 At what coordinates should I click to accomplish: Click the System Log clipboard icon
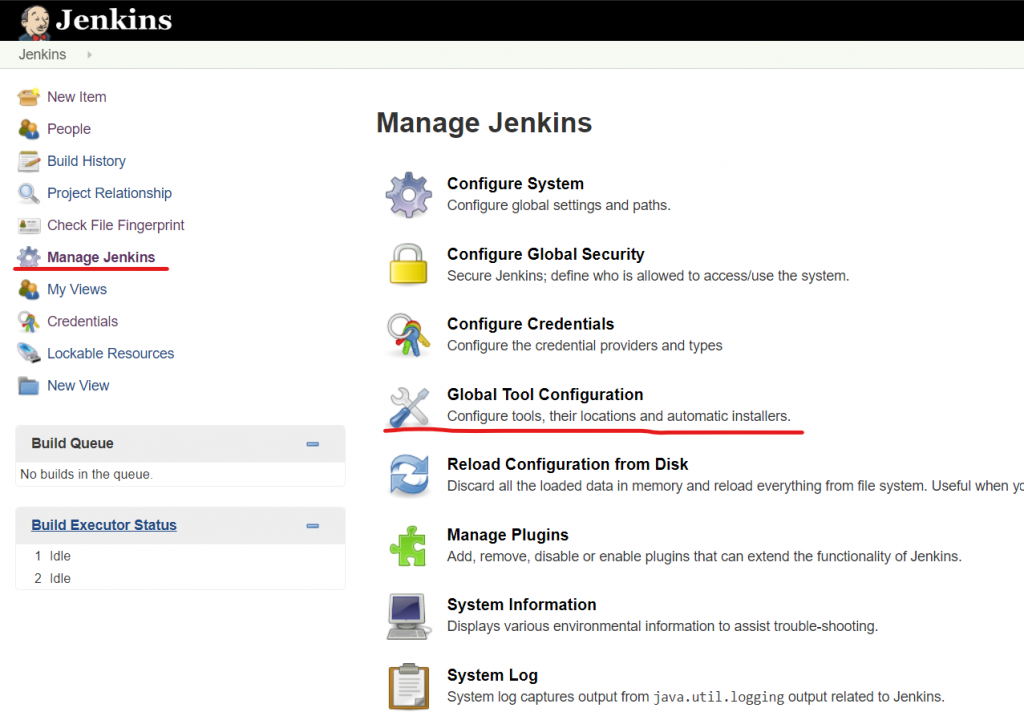pyautogui.click(x=409, y=687)
